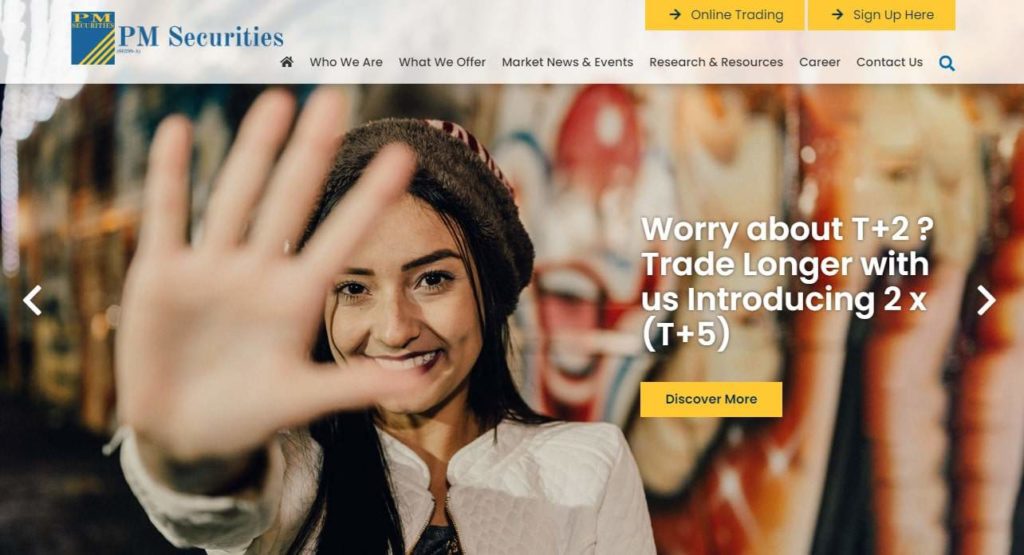Image resolution: width=1024 pixels, height=555 pixels.
Task: Click the home icon in navigation bar
Action: click(x=287, y=62)
